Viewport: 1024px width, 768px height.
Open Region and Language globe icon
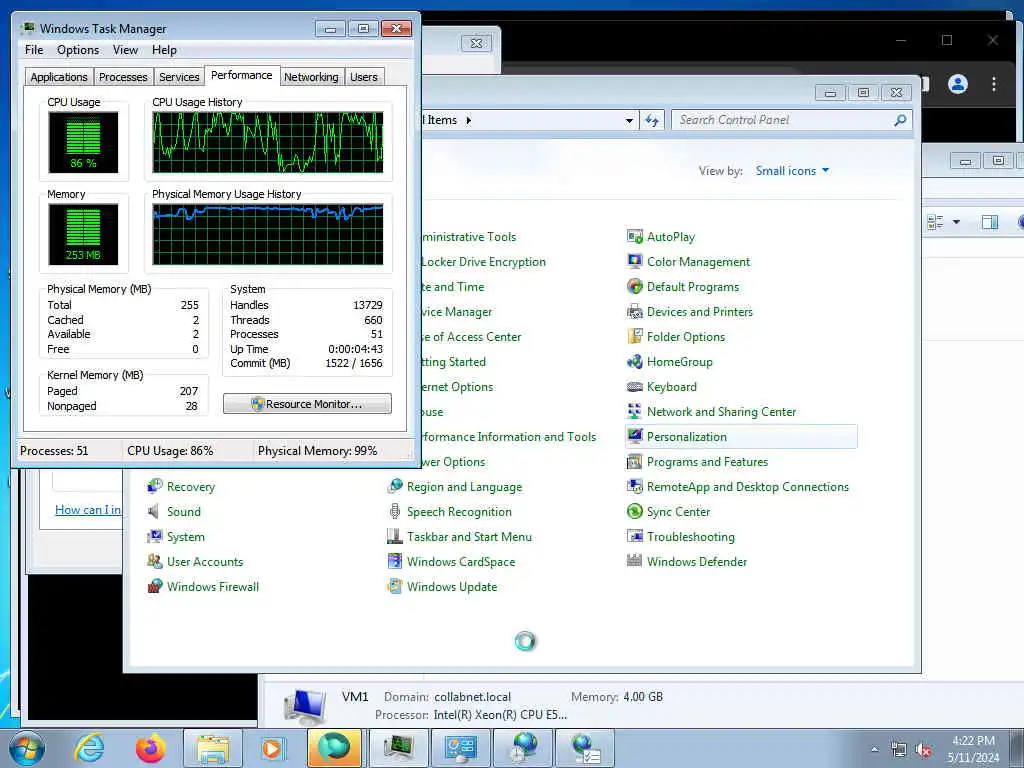click(x=395, y=487)
